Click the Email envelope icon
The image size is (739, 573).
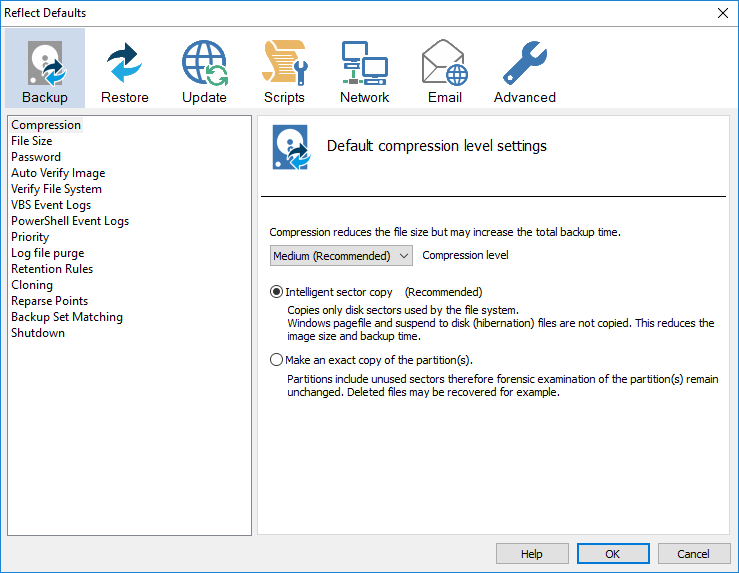point(444,64)
